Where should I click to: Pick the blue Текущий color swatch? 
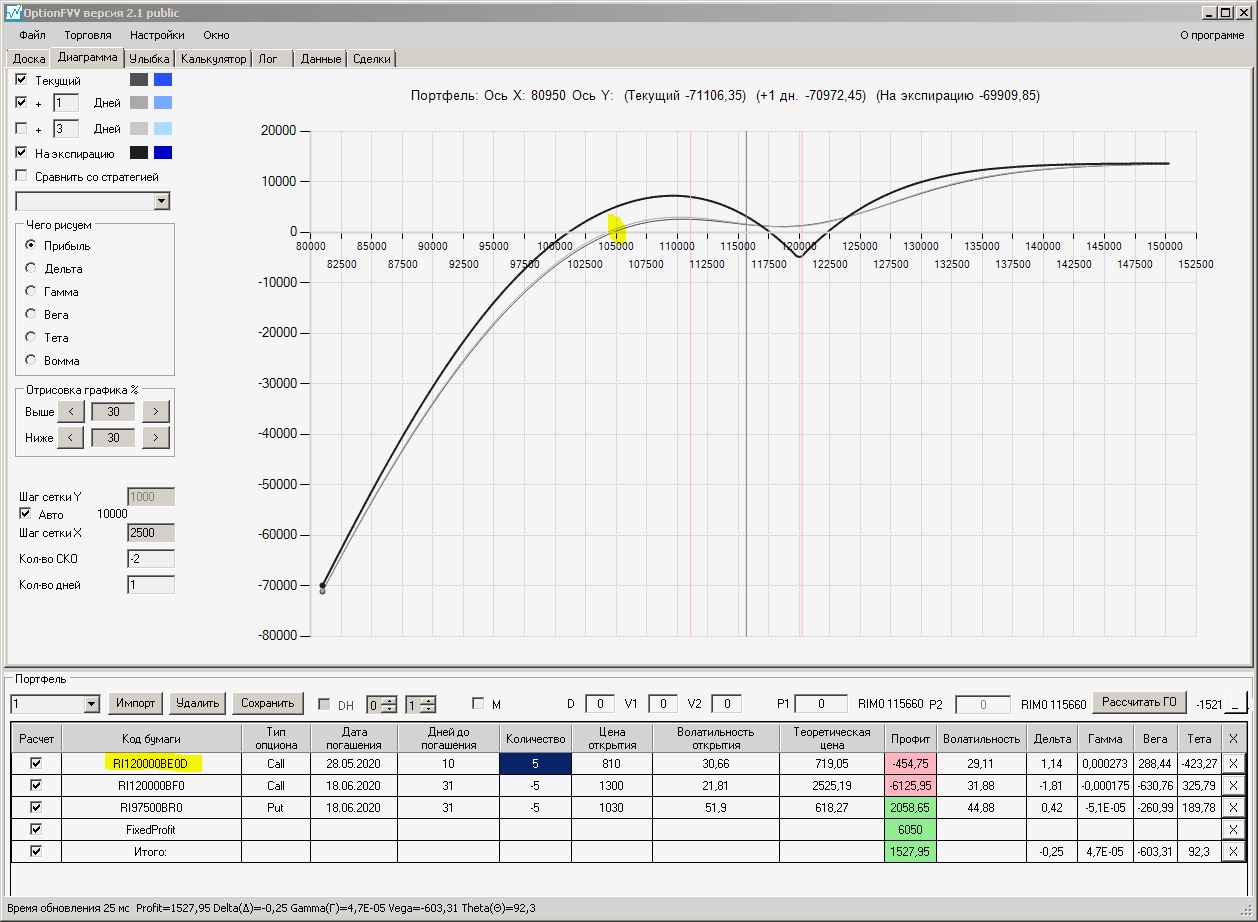(163, 80)
